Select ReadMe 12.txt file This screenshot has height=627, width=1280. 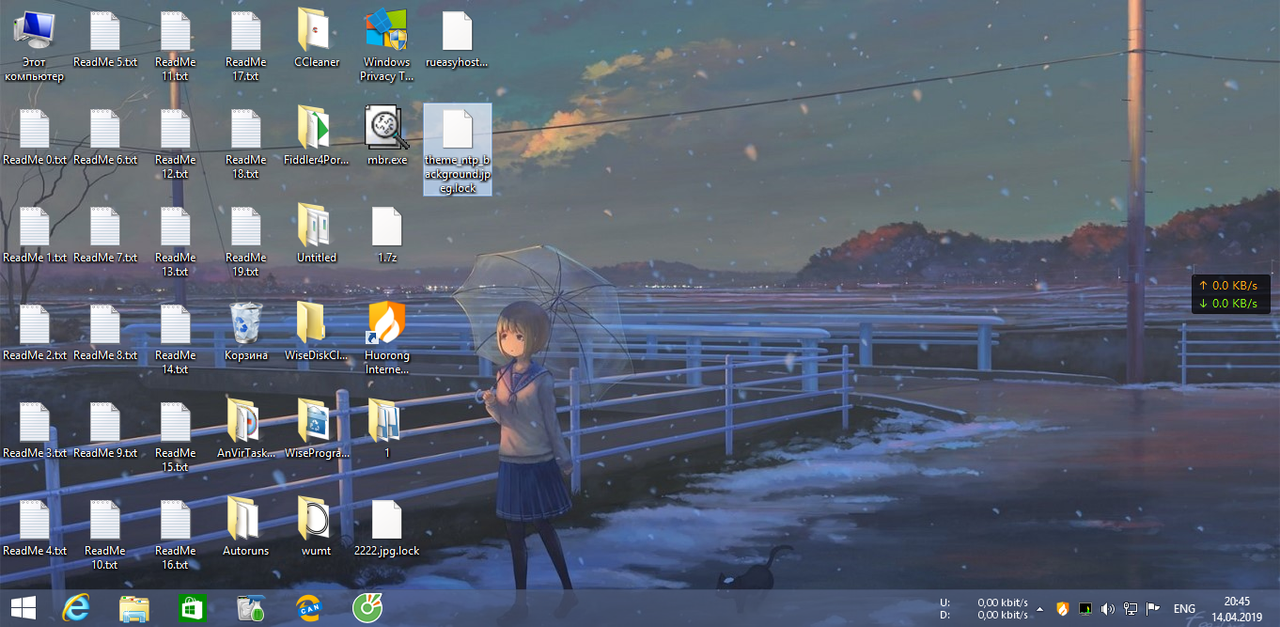[175, 144]
